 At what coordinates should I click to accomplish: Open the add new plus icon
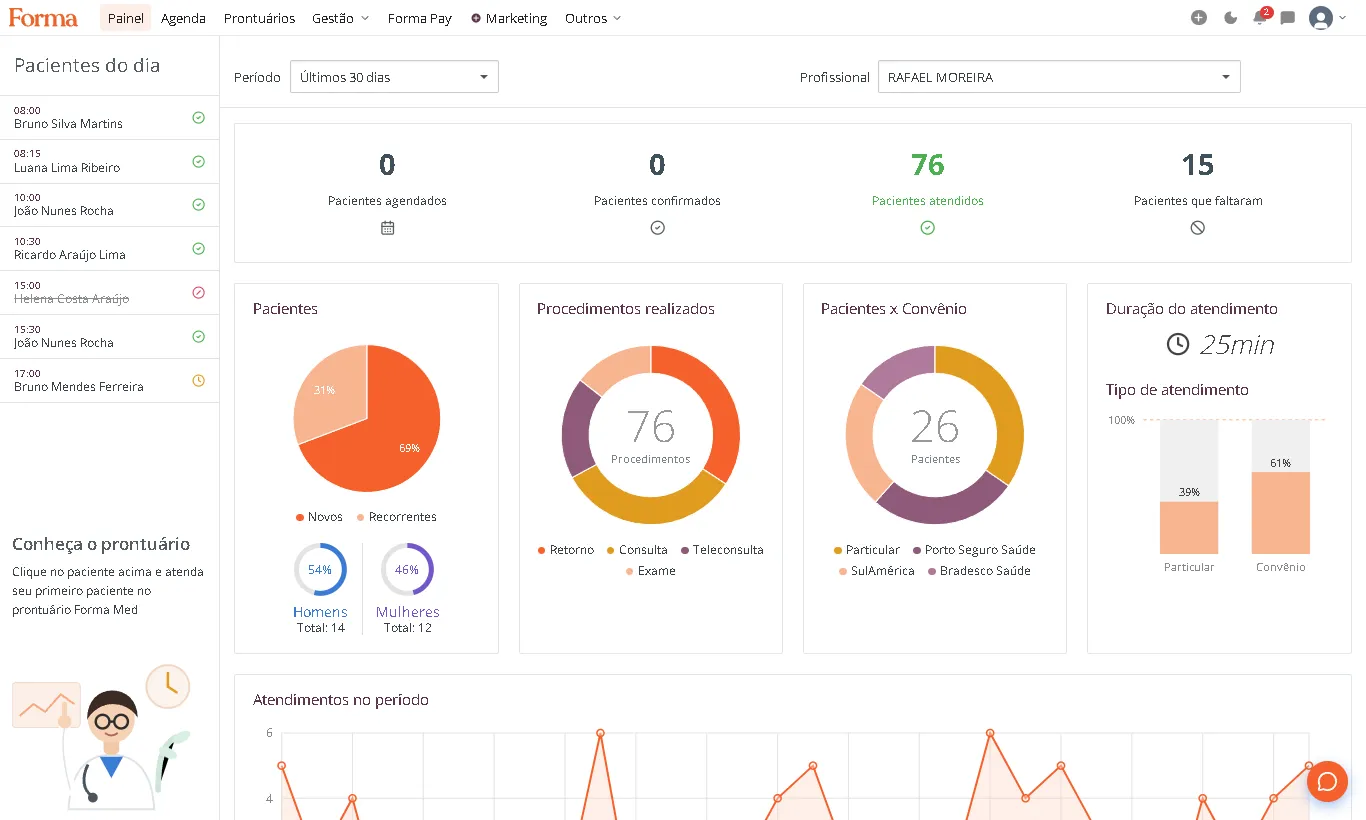[x=1199, y=18]
